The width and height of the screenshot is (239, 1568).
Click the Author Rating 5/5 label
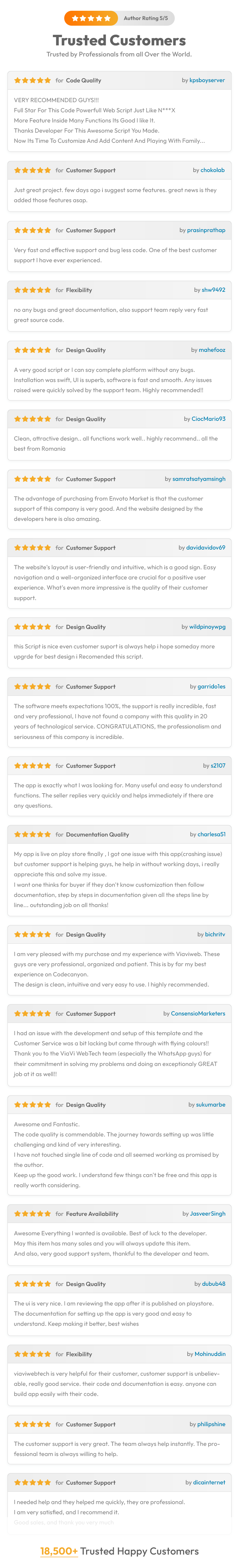145,18
